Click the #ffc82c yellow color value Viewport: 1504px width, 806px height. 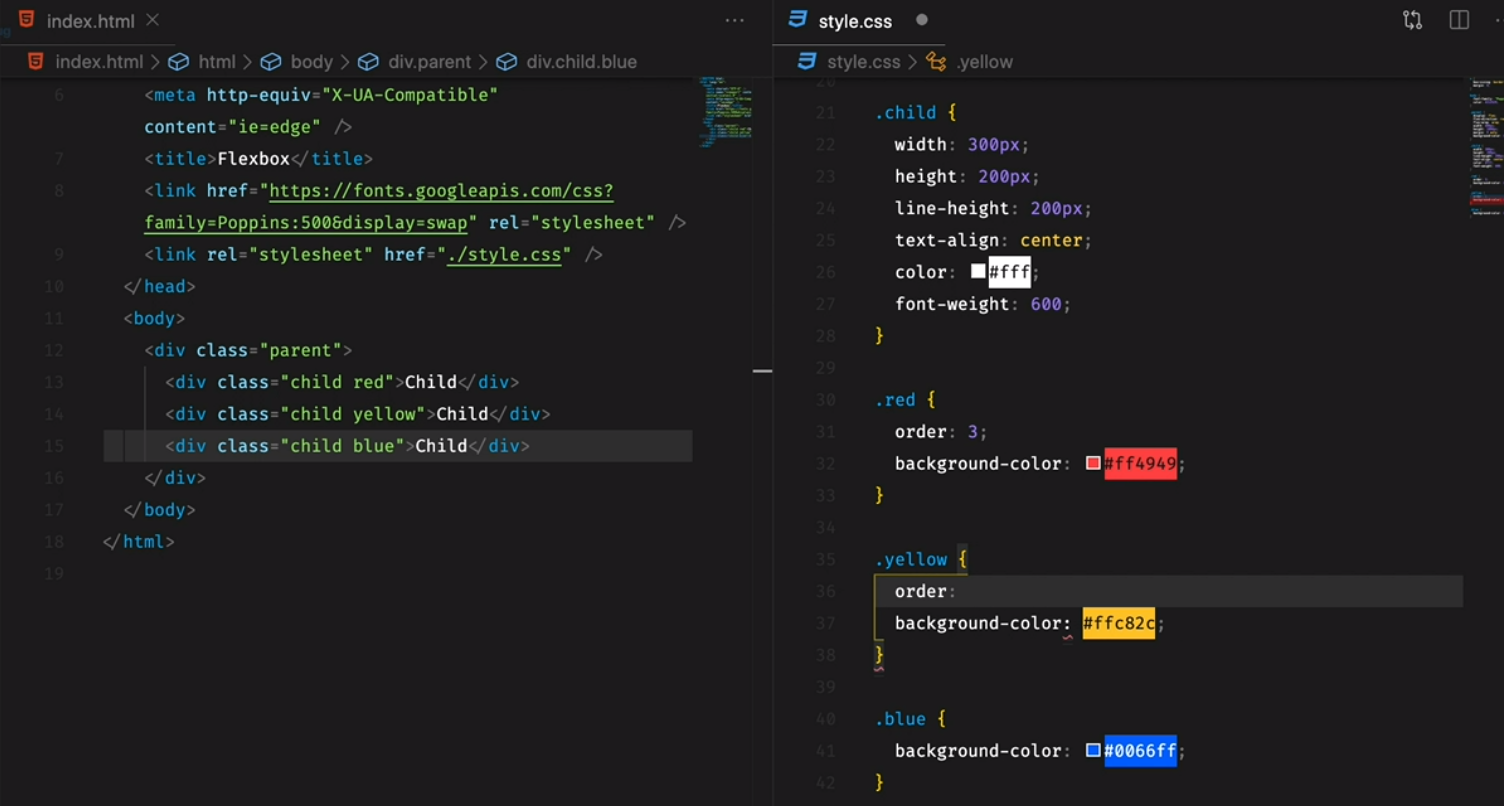pos(1119,623)
